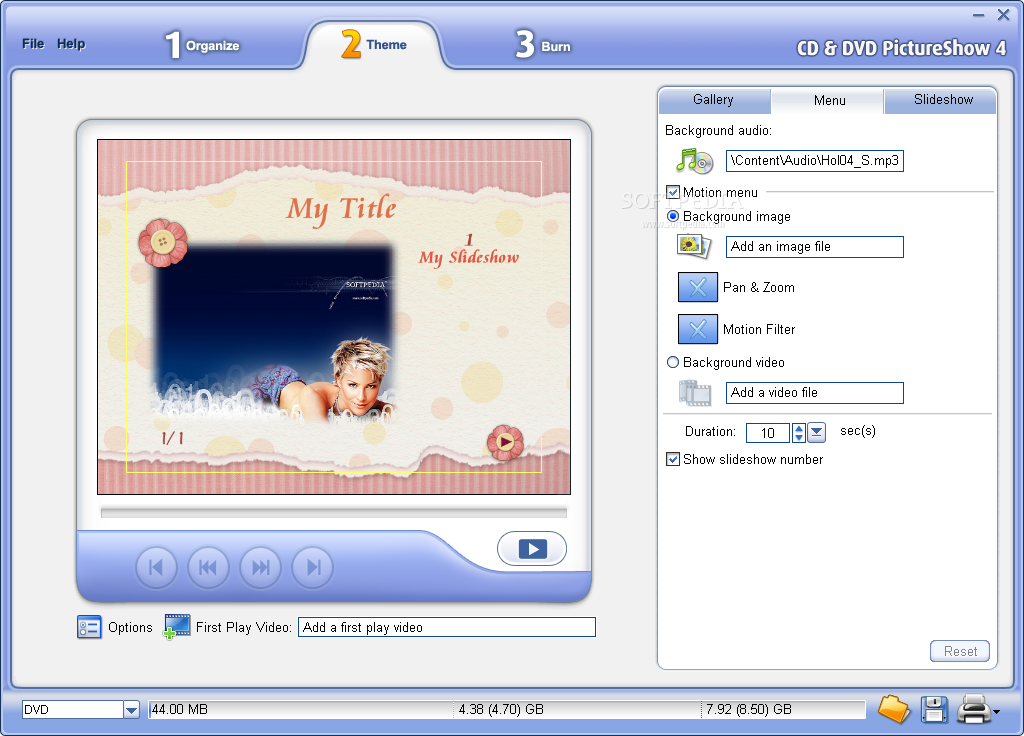The image size is (1024, 736).
Task: Click the 44.00 MB size readout
Action: coord(180,709)
